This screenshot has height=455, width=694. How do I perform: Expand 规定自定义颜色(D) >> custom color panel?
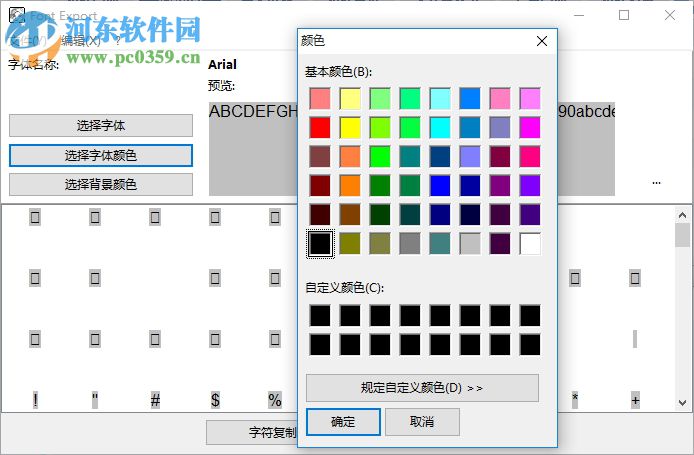click(422, 388)
